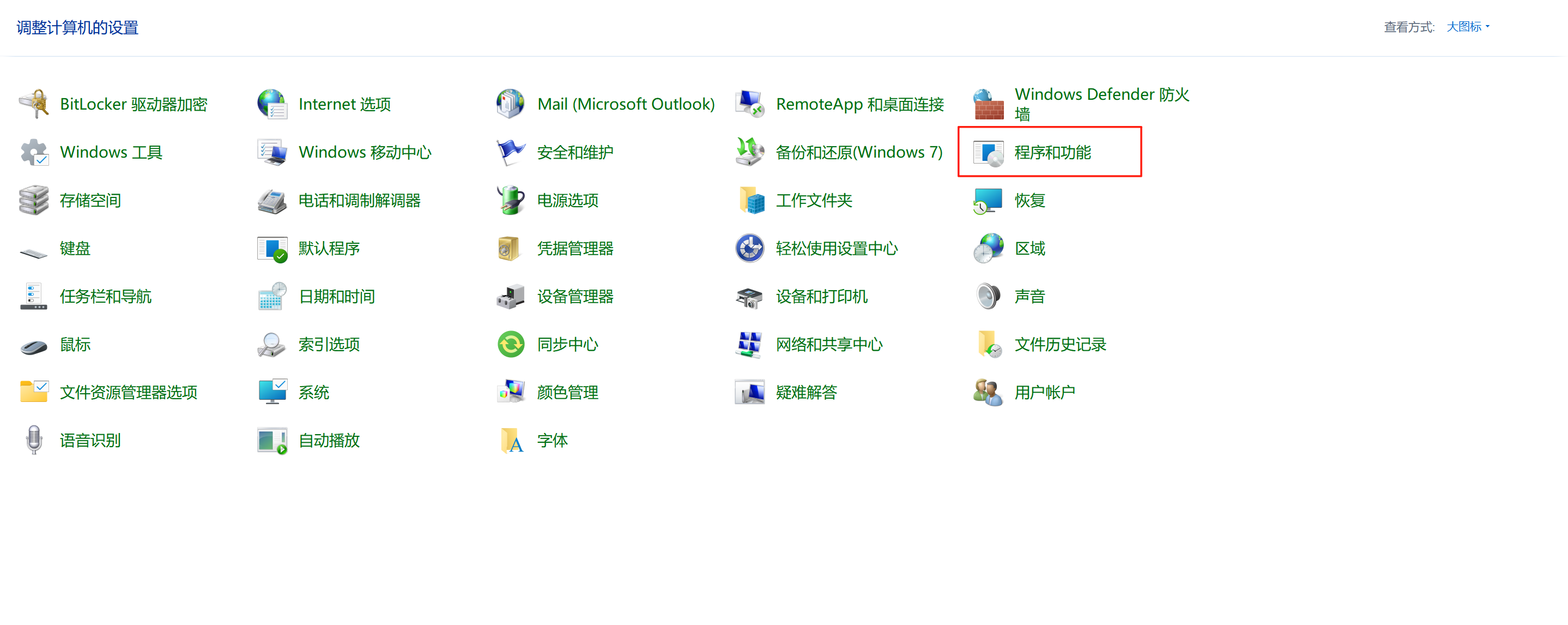Click the 同步中心 green sync icon
1568x625 pixels.
coord(511,345)
